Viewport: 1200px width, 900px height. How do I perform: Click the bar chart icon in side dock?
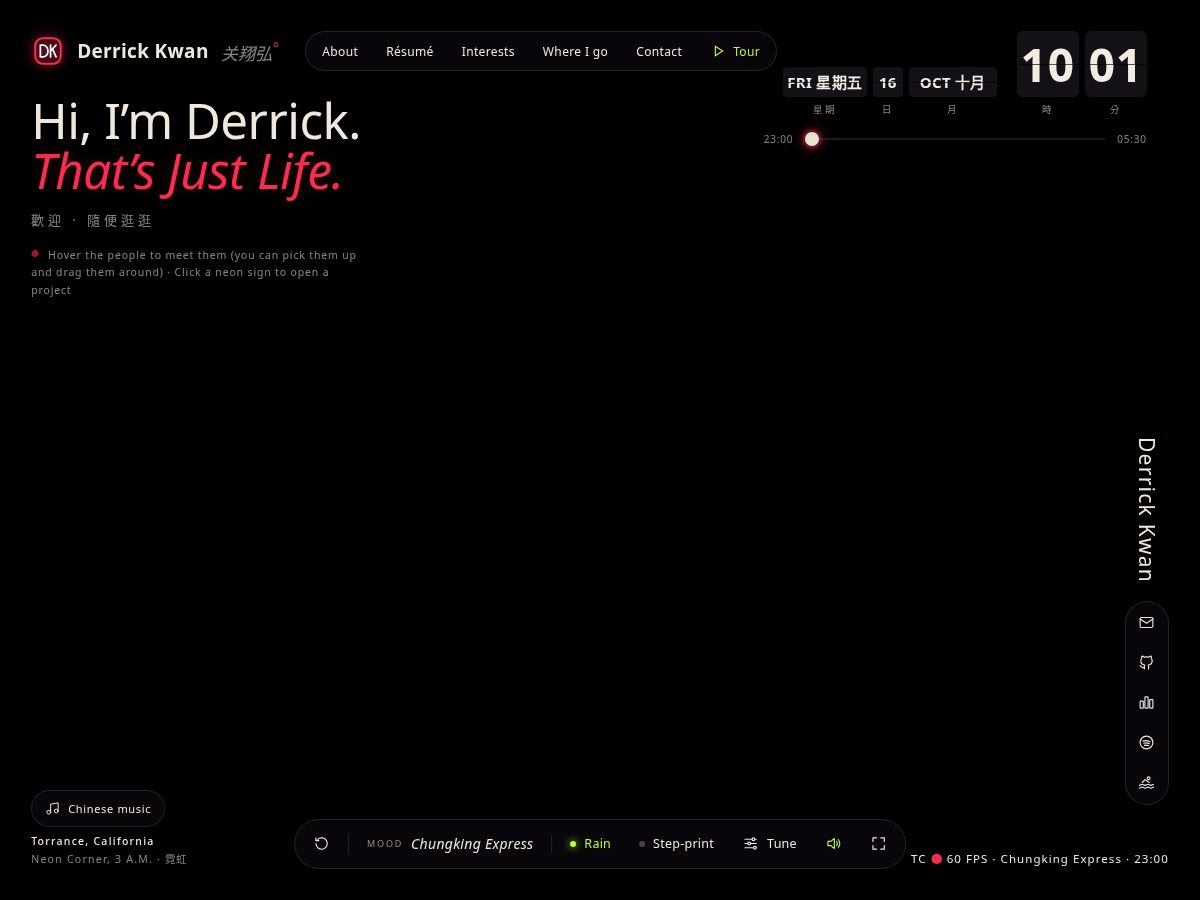point(1146,702)
